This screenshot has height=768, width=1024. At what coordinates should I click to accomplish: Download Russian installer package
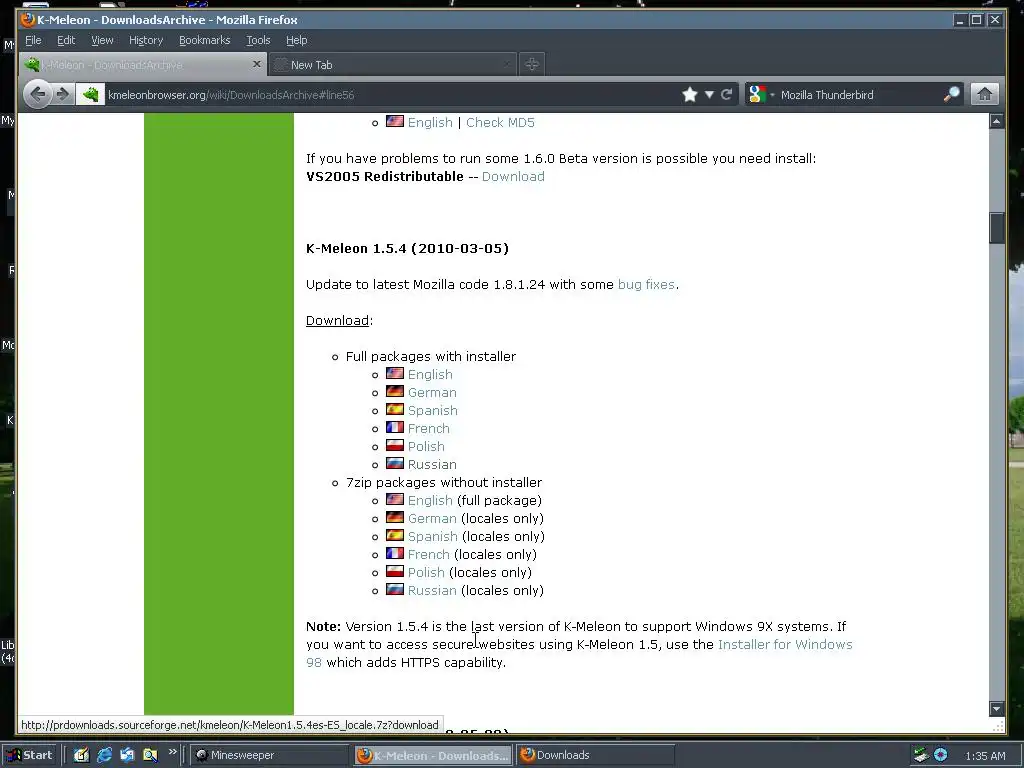pyautogui.click(x=432, y=464)
